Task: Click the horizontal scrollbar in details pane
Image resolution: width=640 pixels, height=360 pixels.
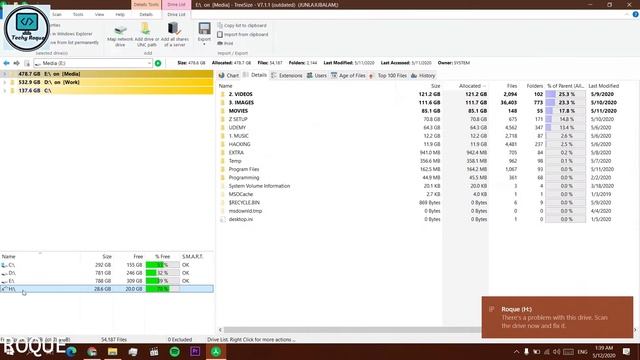Action: (353, 330)
